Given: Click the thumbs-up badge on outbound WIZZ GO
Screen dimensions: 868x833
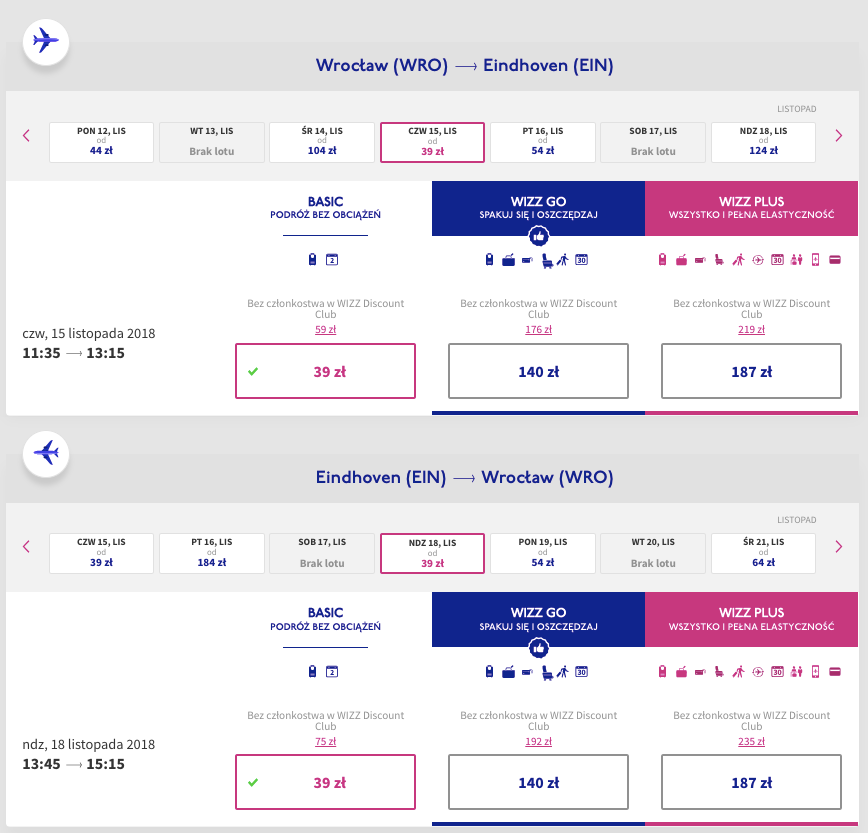Looking at the screenshot, I should click(538, 237).
